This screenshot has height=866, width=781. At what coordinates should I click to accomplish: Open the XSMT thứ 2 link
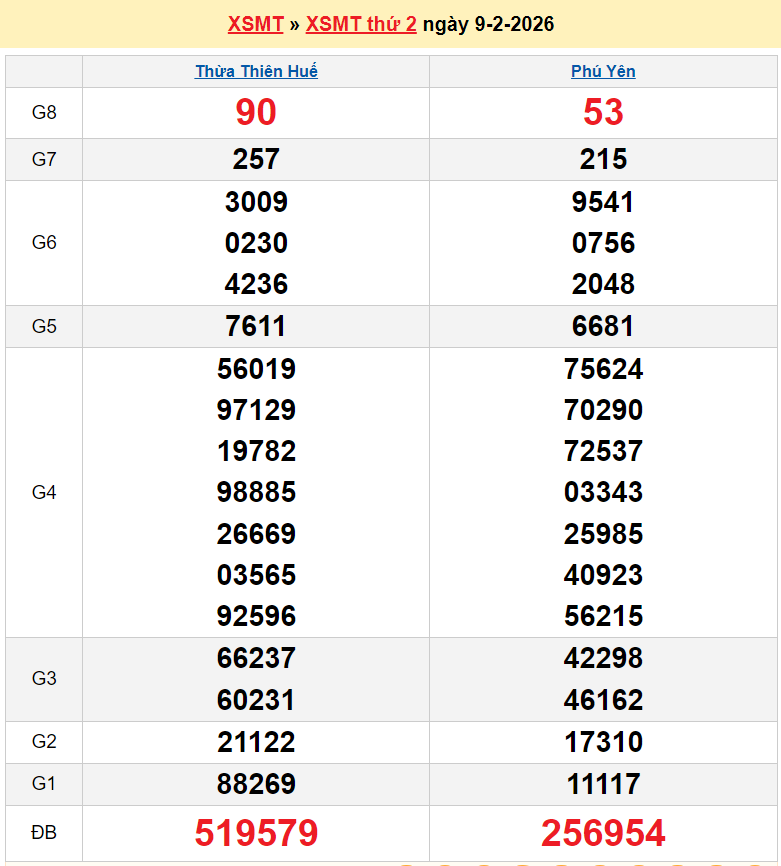(361, 24)
